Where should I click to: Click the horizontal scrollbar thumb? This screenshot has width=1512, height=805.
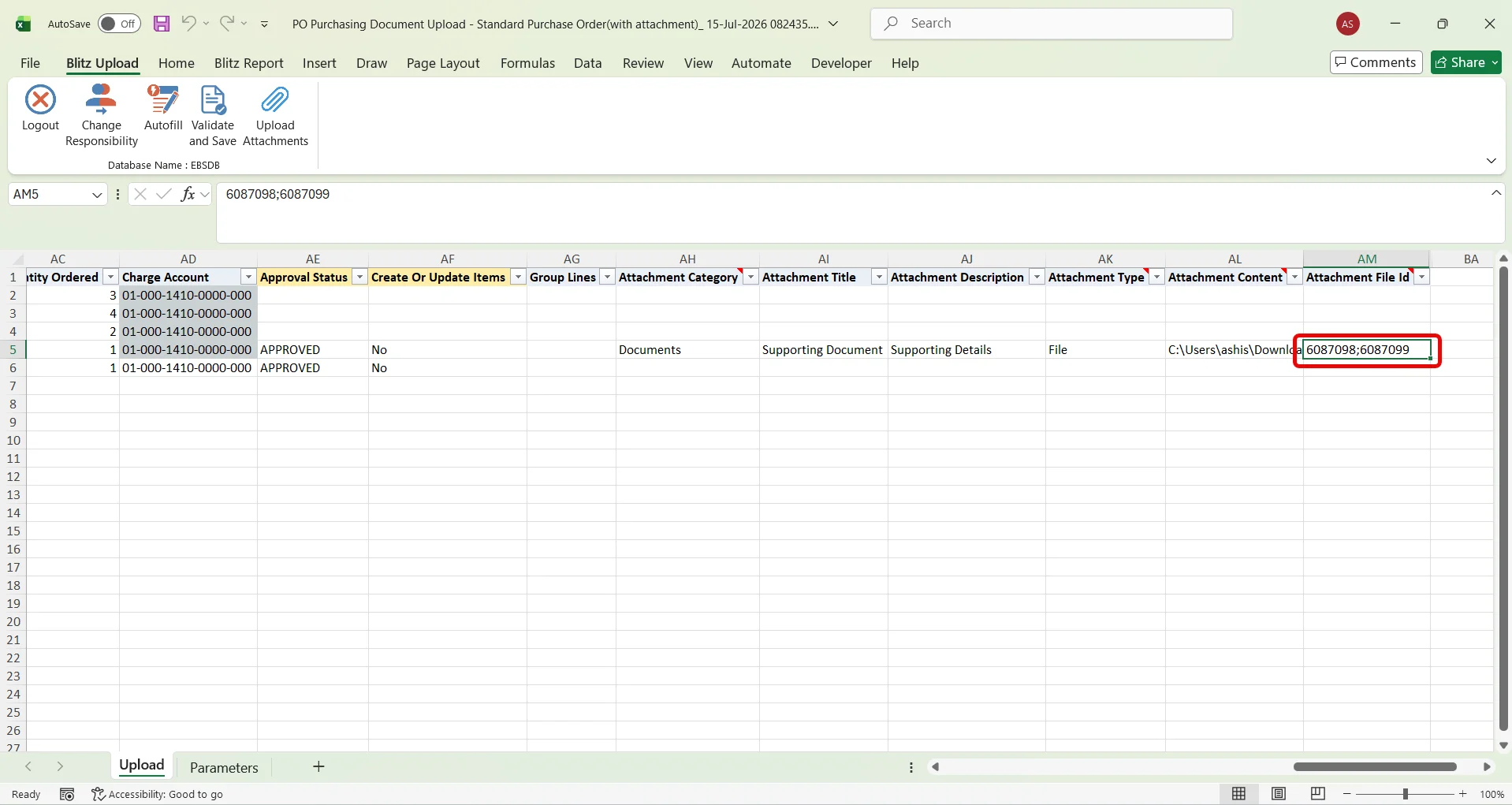point(1375,766)
